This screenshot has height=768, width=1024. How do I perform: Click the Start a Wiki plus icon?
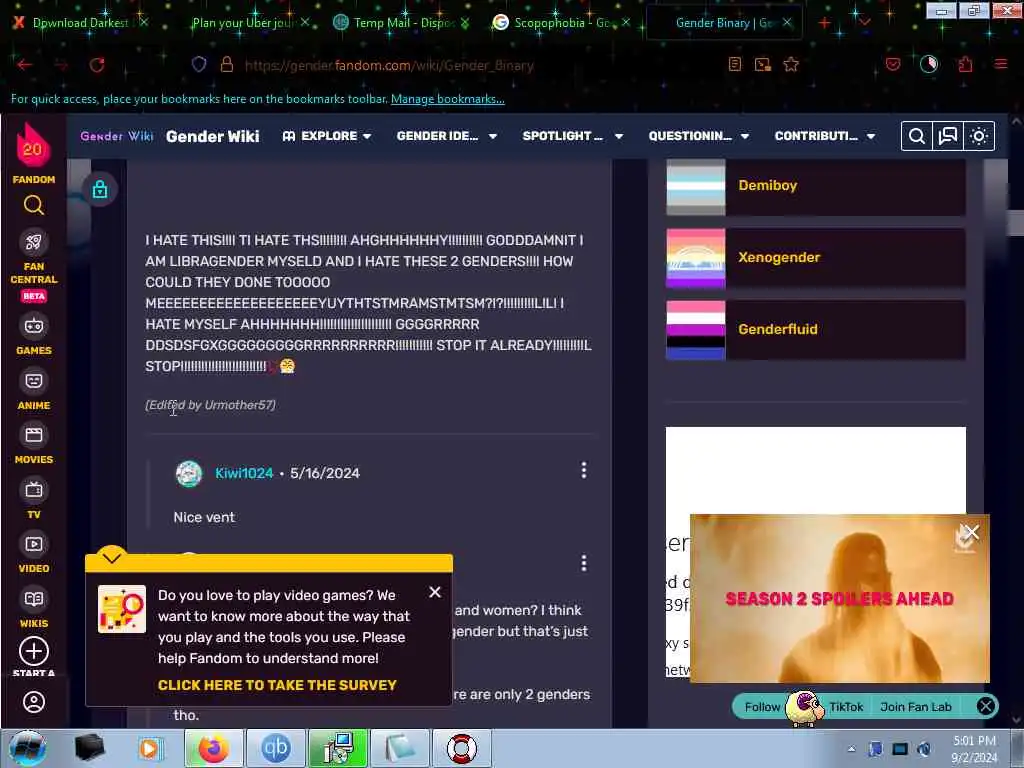pyautogui.click(x=34, y=651)
